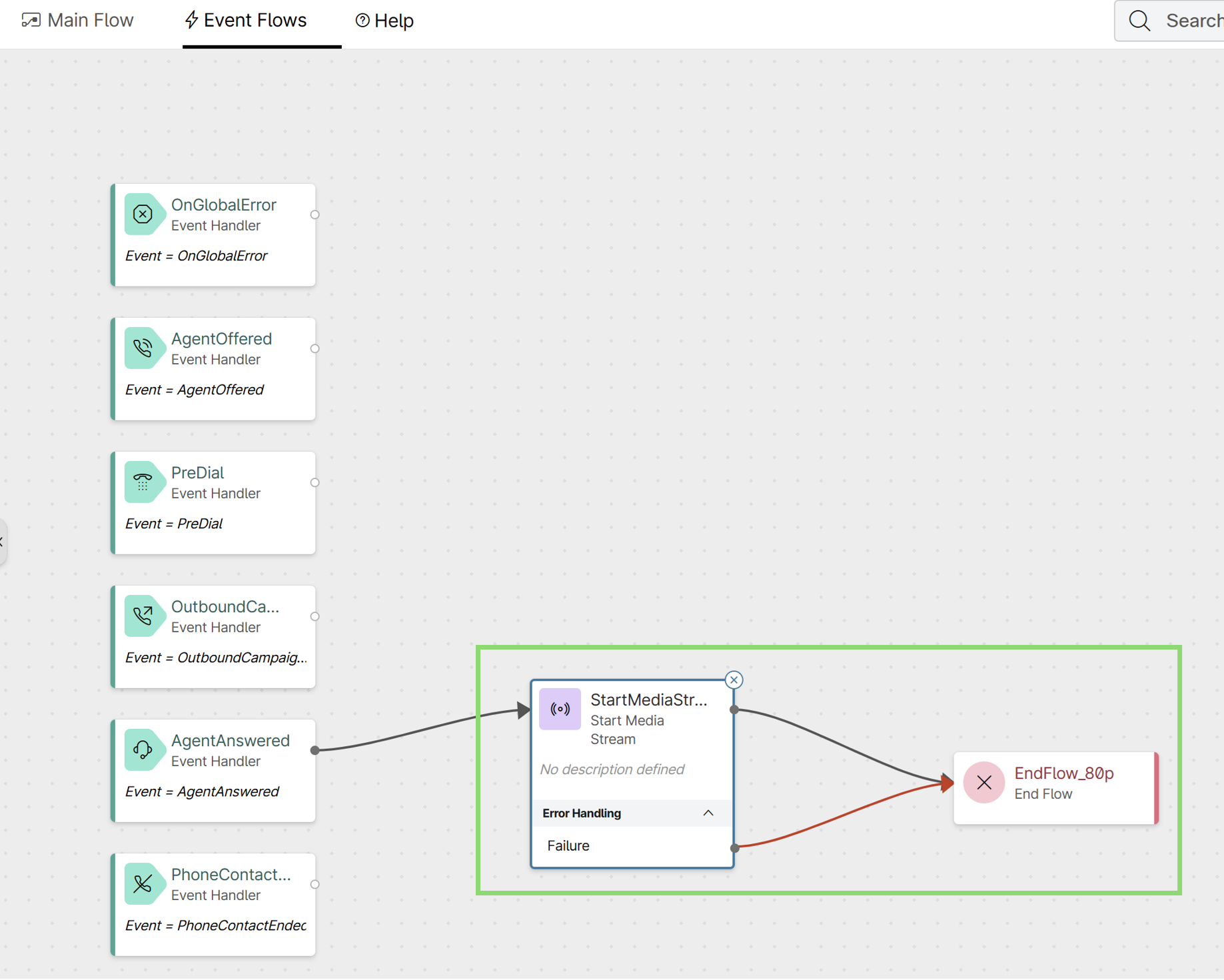Viewport: 1224px width, 980px height.
Task: Open the Event Flows tab
Action: pos(246,21)
